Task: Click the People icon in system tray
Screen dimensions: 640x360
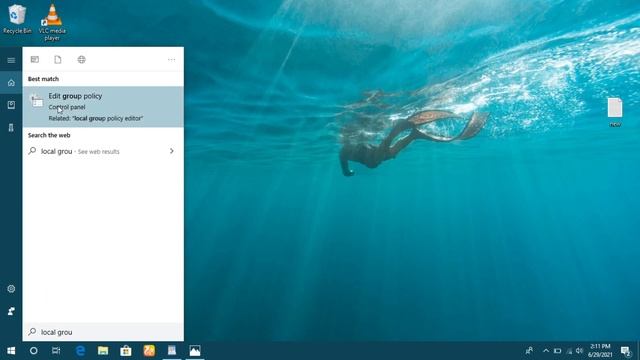Action: pos(529,351)
